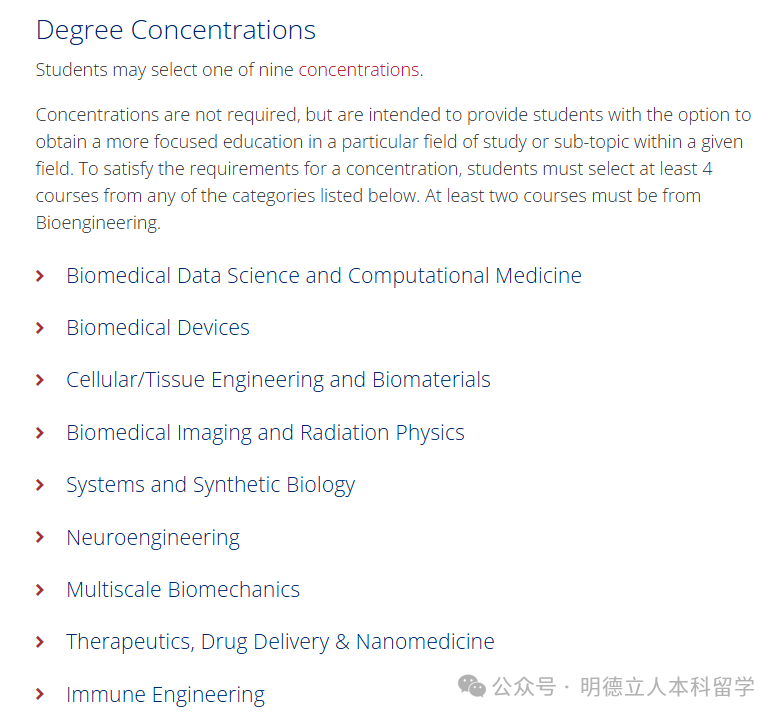Expand chevron beside Systems and Synthetic Biology
This screenshot has width=779, height=717.
[40, 485]
